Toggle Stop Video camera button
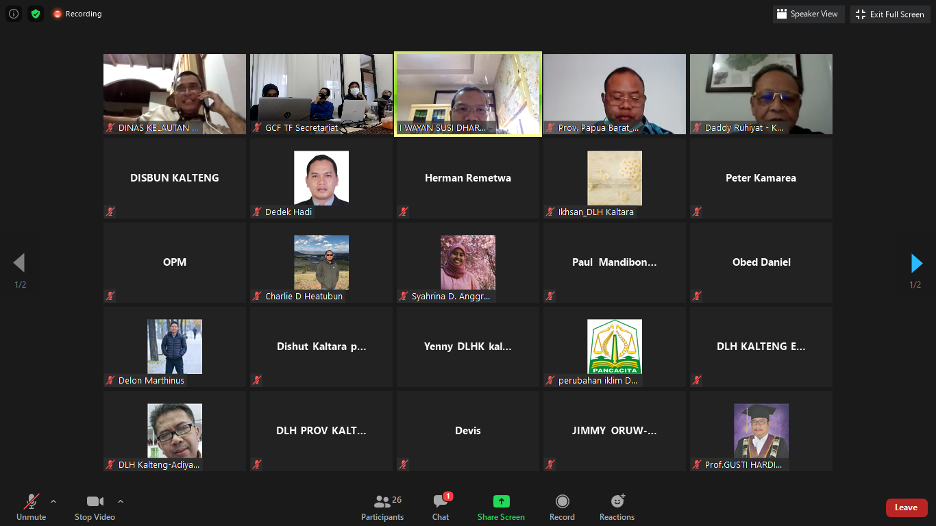The height and width of the screenshot is (526, 936). pyautogui.click(x=95, y=506)
